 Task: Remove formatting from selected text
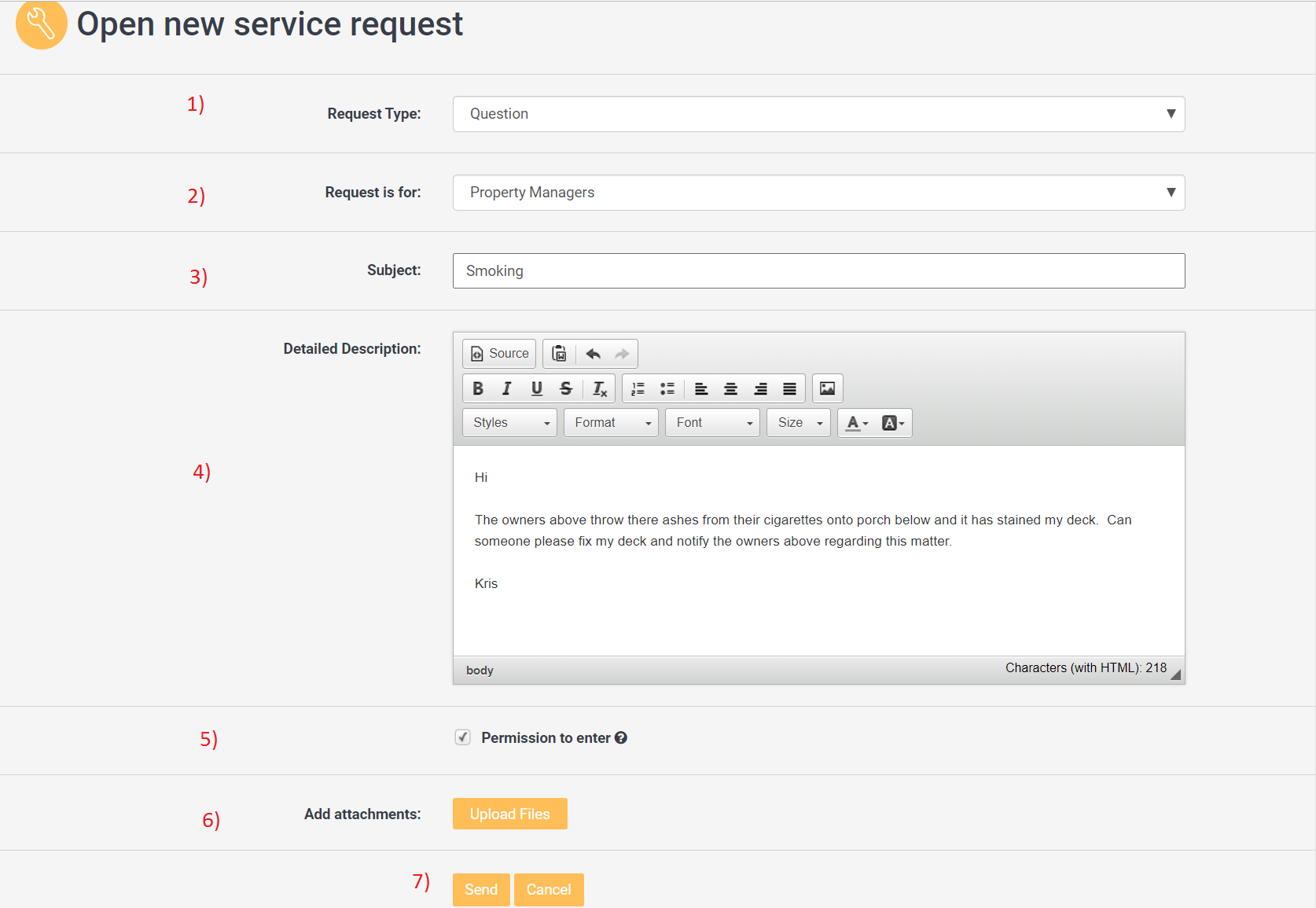pyautogui.click(x=599, y=388)
